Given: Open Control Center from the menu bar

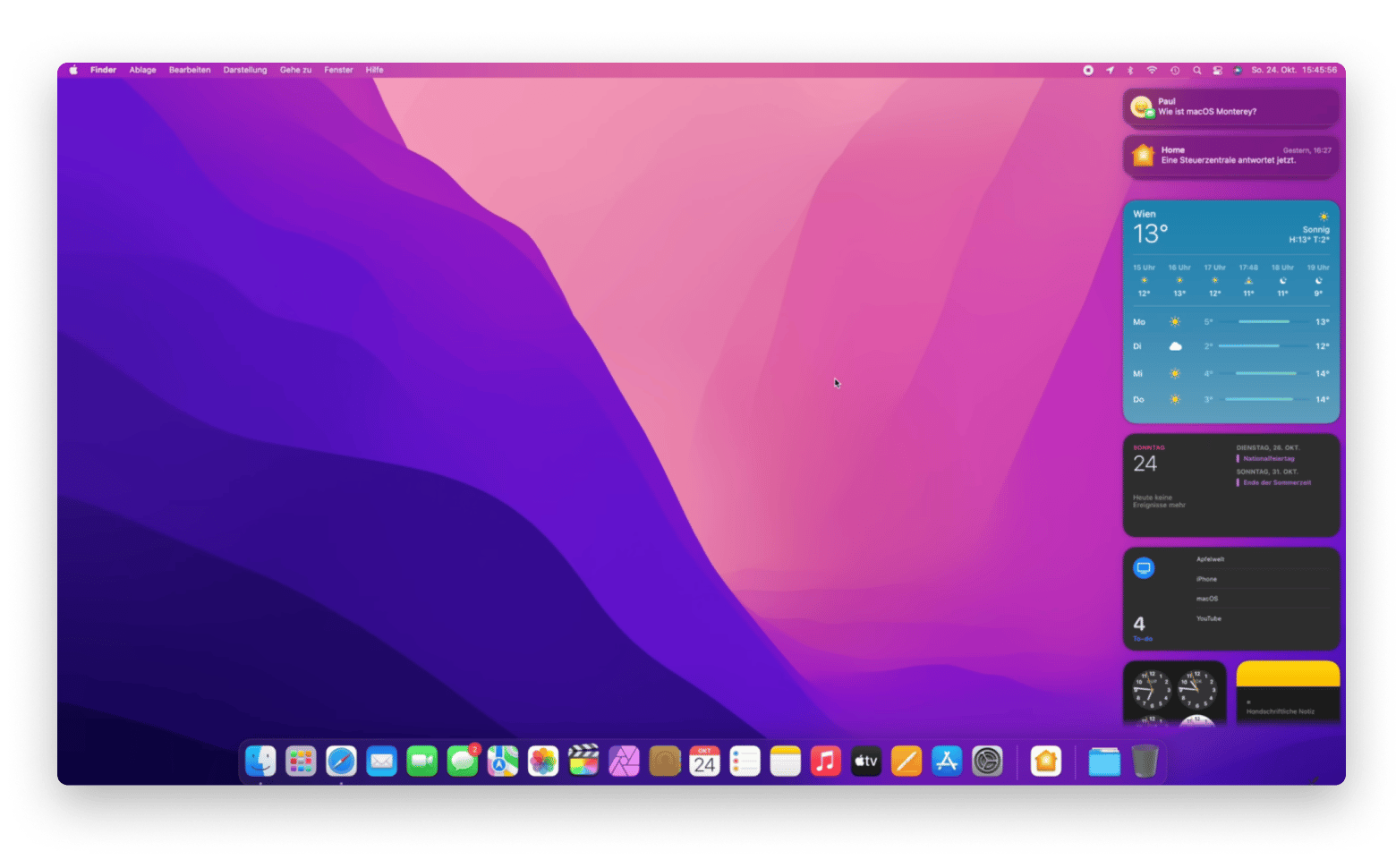Looking at the screenshot, I should pyautogui.click(x=1218, y=70).
